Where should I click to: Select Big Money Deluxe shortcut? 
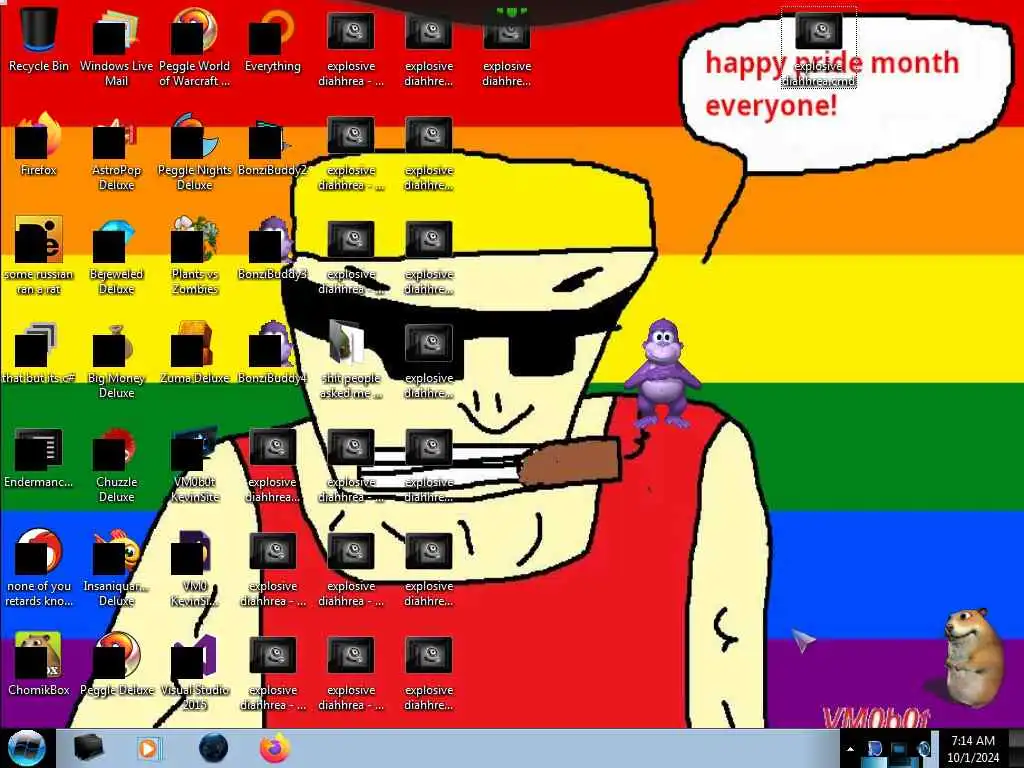(x=116, y=359)
